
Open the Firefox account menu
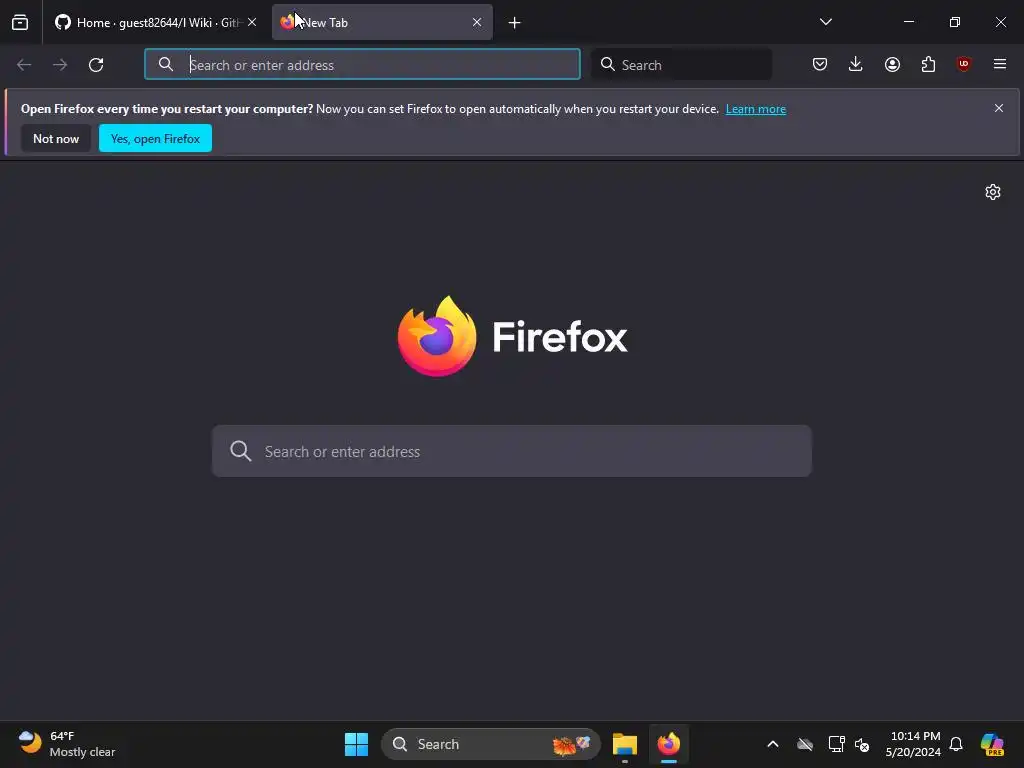tap(892, 64)
